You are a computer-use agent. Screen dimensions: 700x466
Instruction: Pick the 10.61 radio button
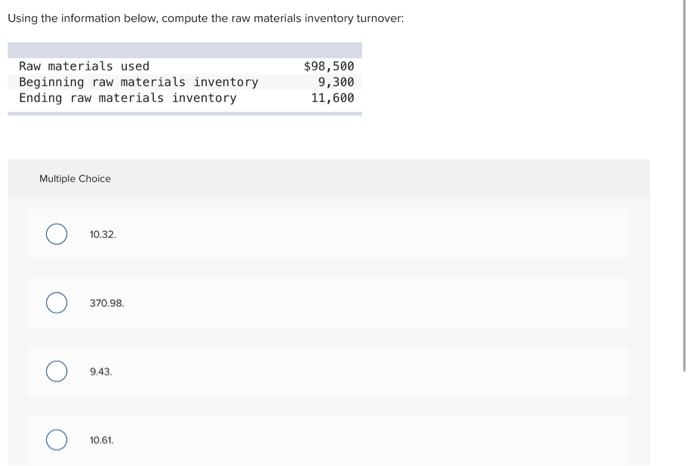click(57, 440)
